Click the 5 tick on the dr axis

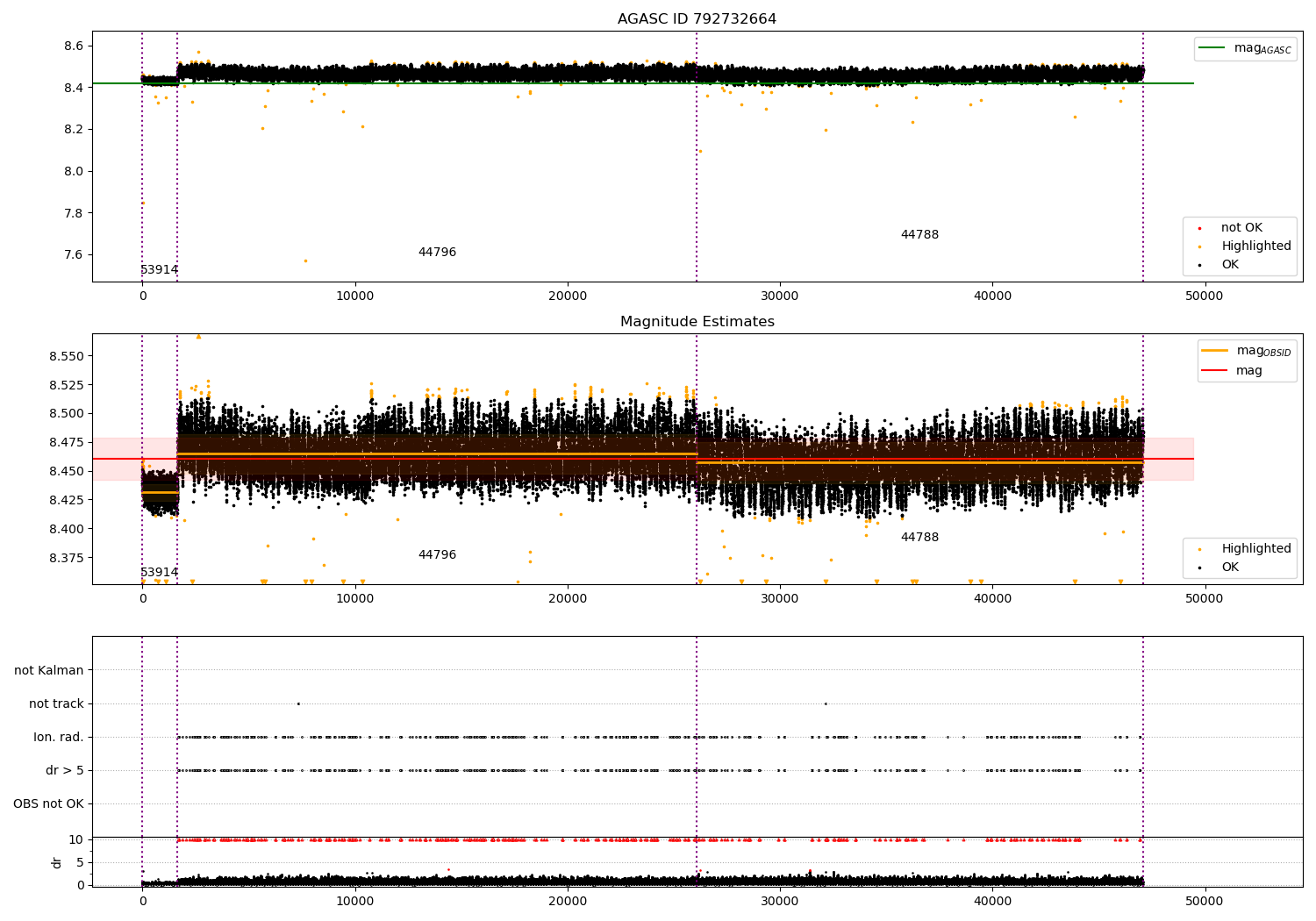click(x=80, y=863)
